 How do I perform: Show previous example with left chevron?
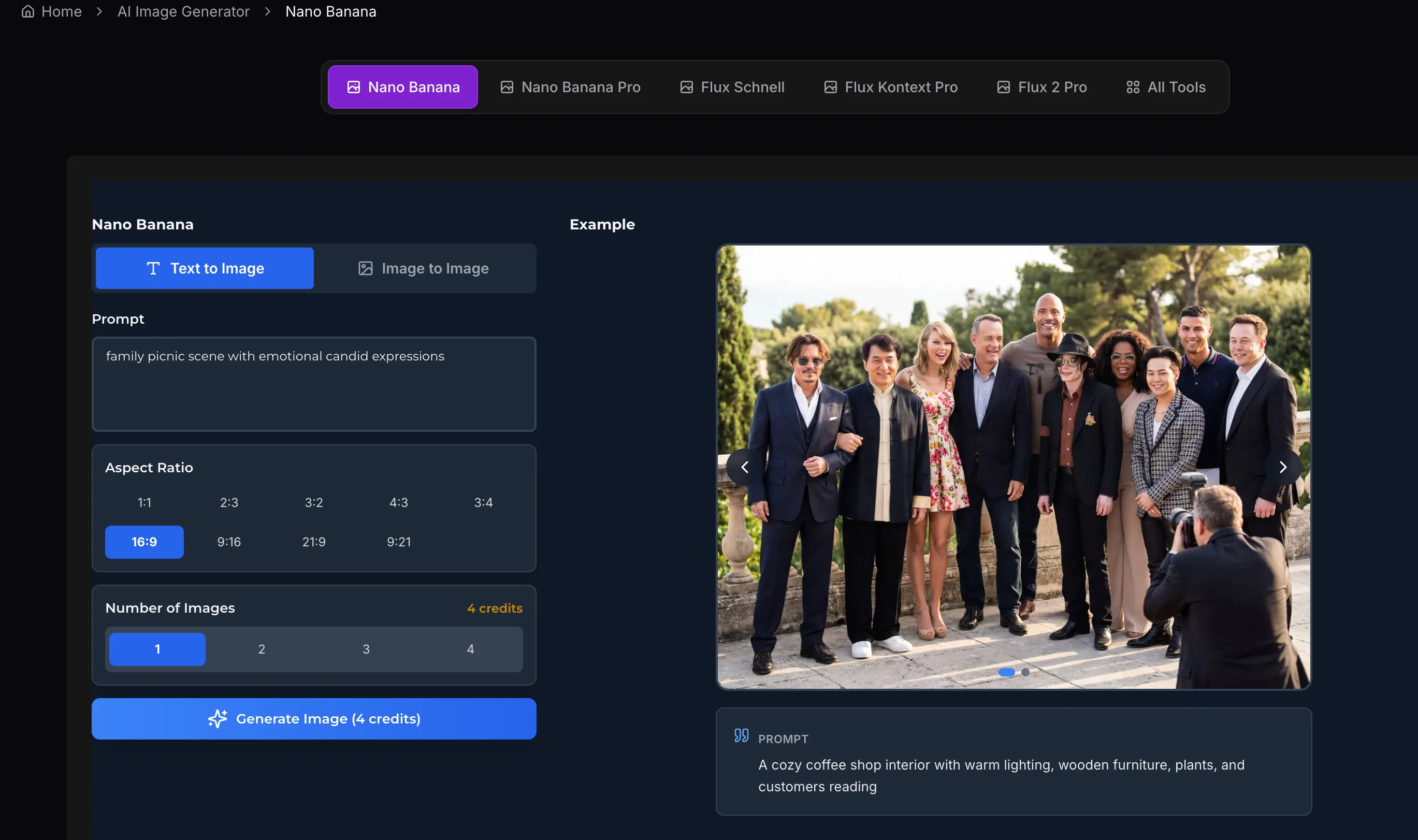[744, 467]
